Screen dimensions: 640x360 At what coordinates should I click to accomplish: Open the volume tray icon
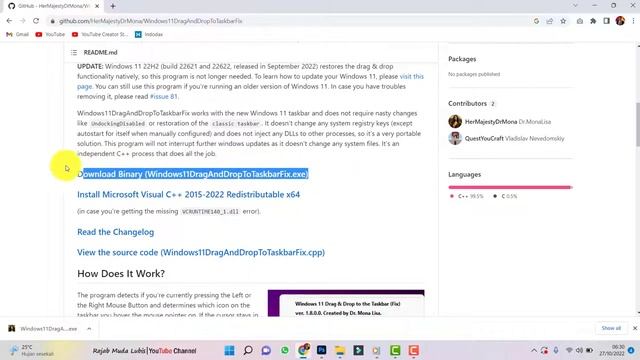pos(579,350)
